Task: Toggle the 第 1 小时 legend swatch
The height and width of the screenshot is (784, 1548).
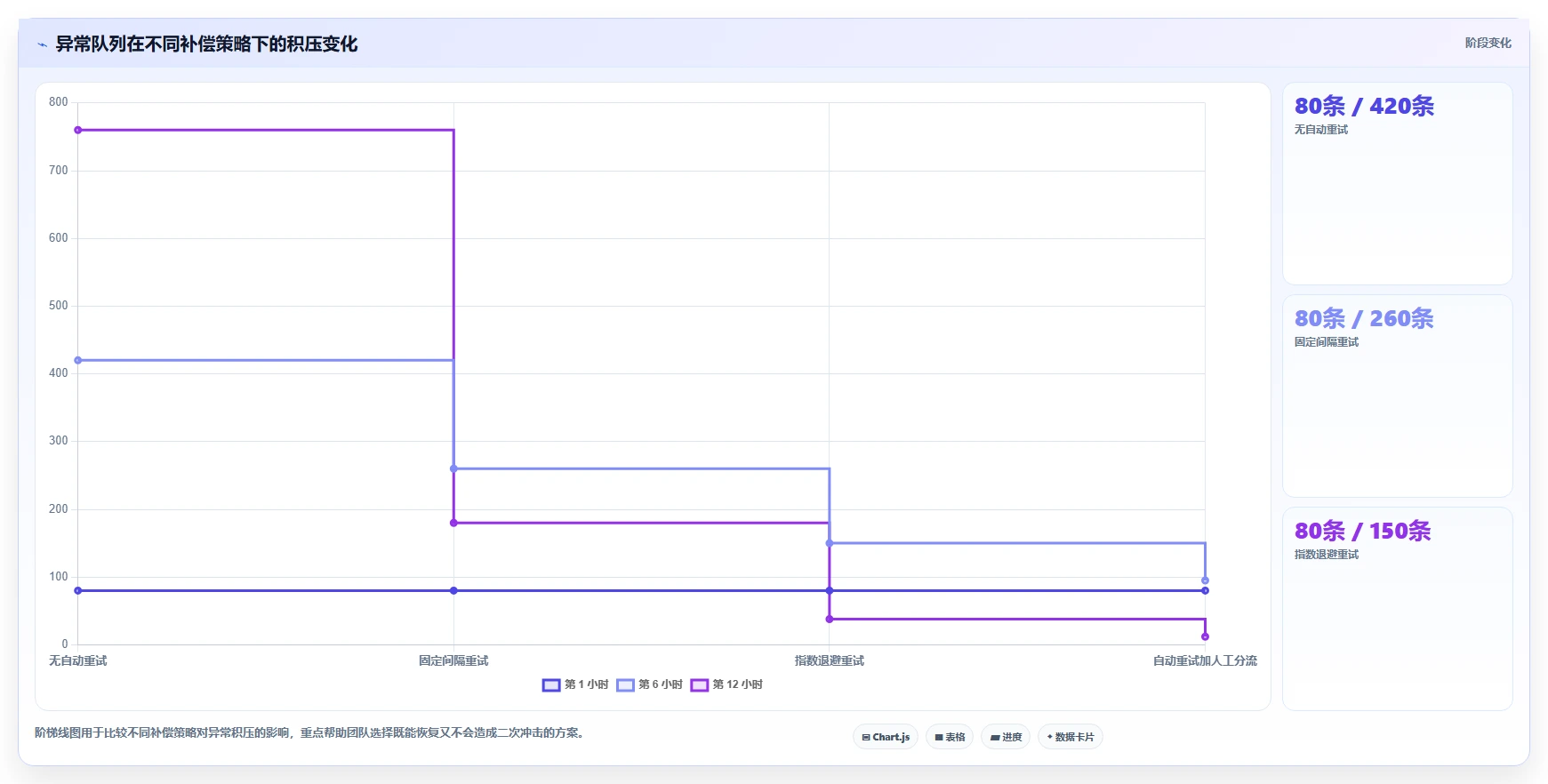Action: [551, 684]
